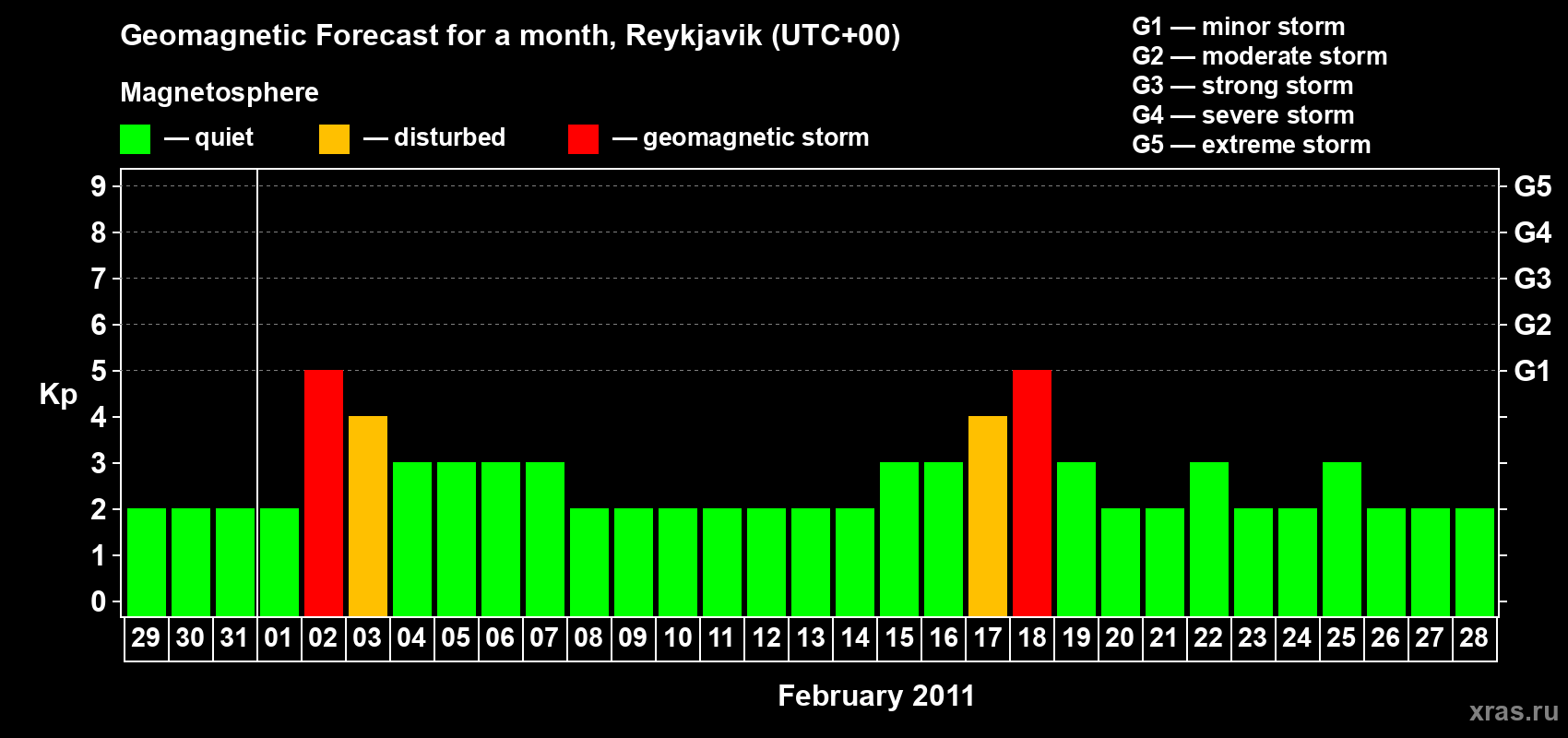Click the Kp axis value 5
Viewport: 1568px width, 738px height.
click(x=99, y=371)
